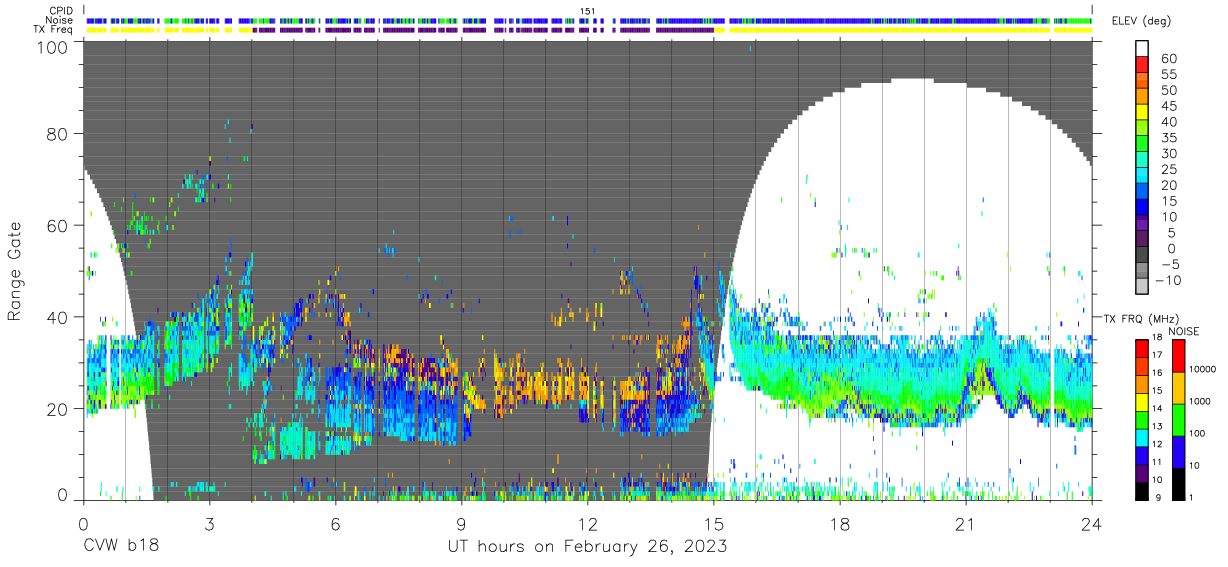Click the '35' label on the elevation colorbar

coord(1167,137)
